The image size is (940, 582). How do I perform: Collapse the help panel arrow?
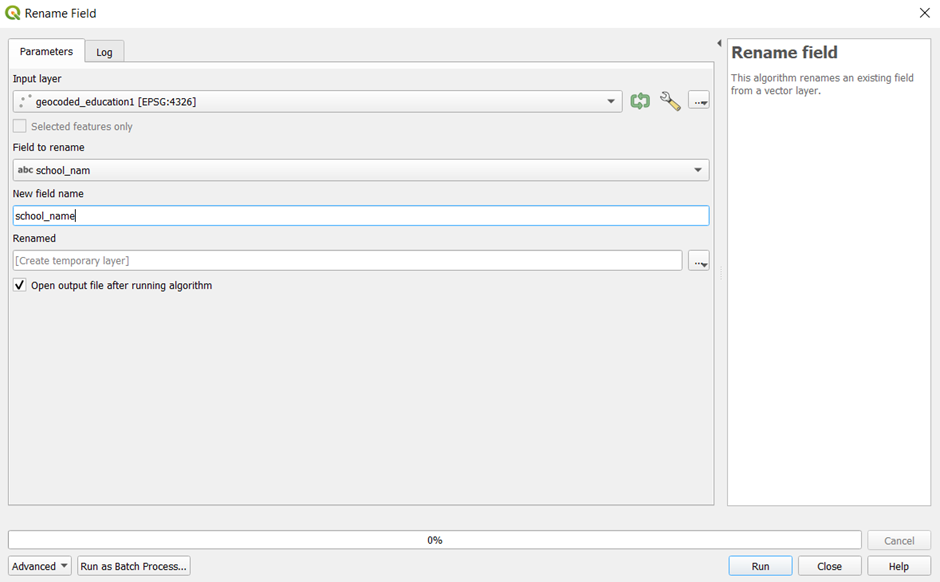pos(719,43)
